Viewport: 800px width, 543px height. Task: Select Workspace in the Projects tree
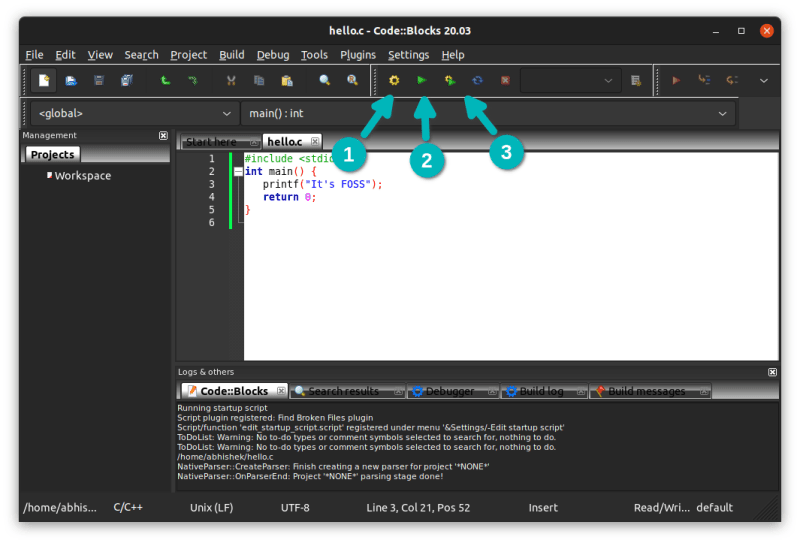coord(82,176)
